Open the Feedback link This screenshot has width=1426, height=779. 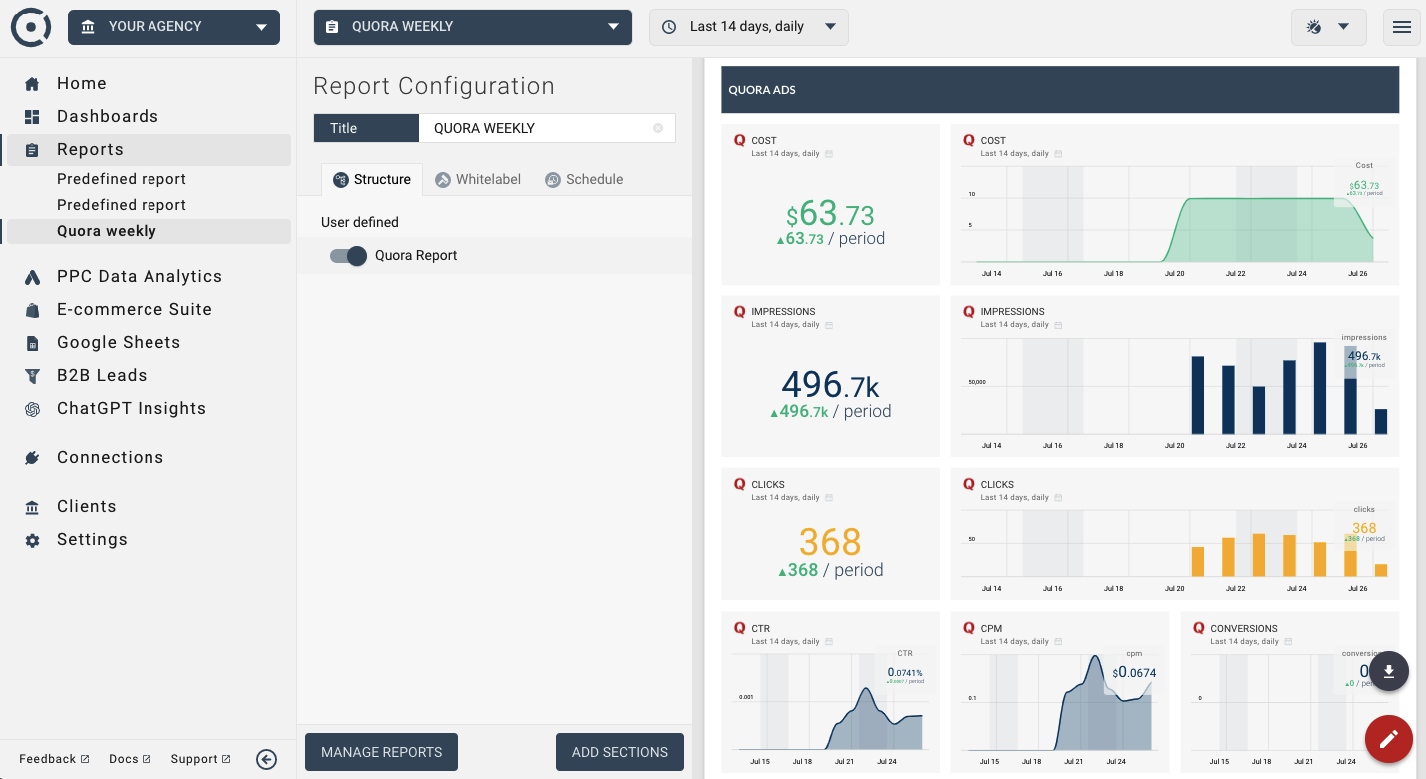click(54, 759)
